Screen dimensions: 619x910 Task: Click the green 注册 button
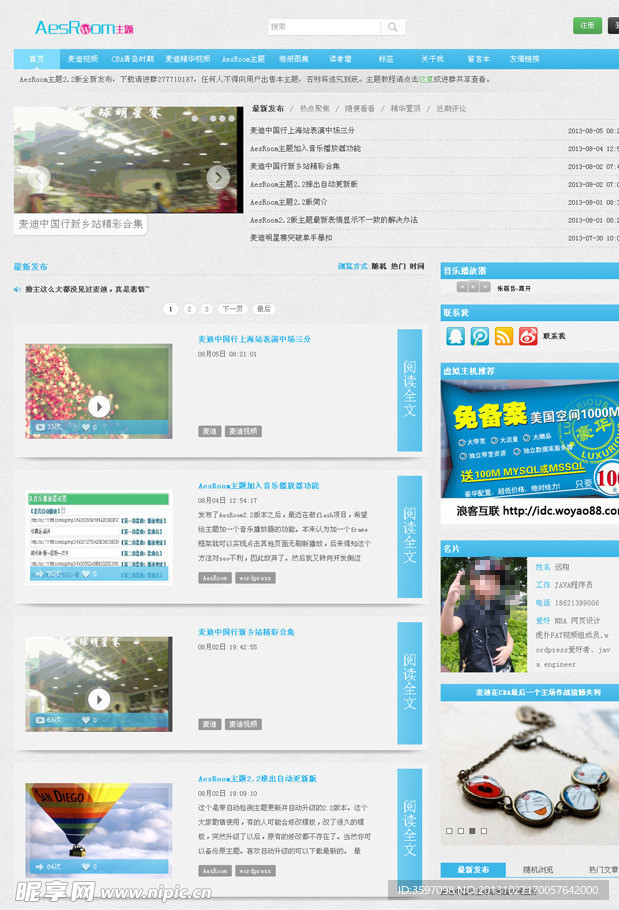587,26
